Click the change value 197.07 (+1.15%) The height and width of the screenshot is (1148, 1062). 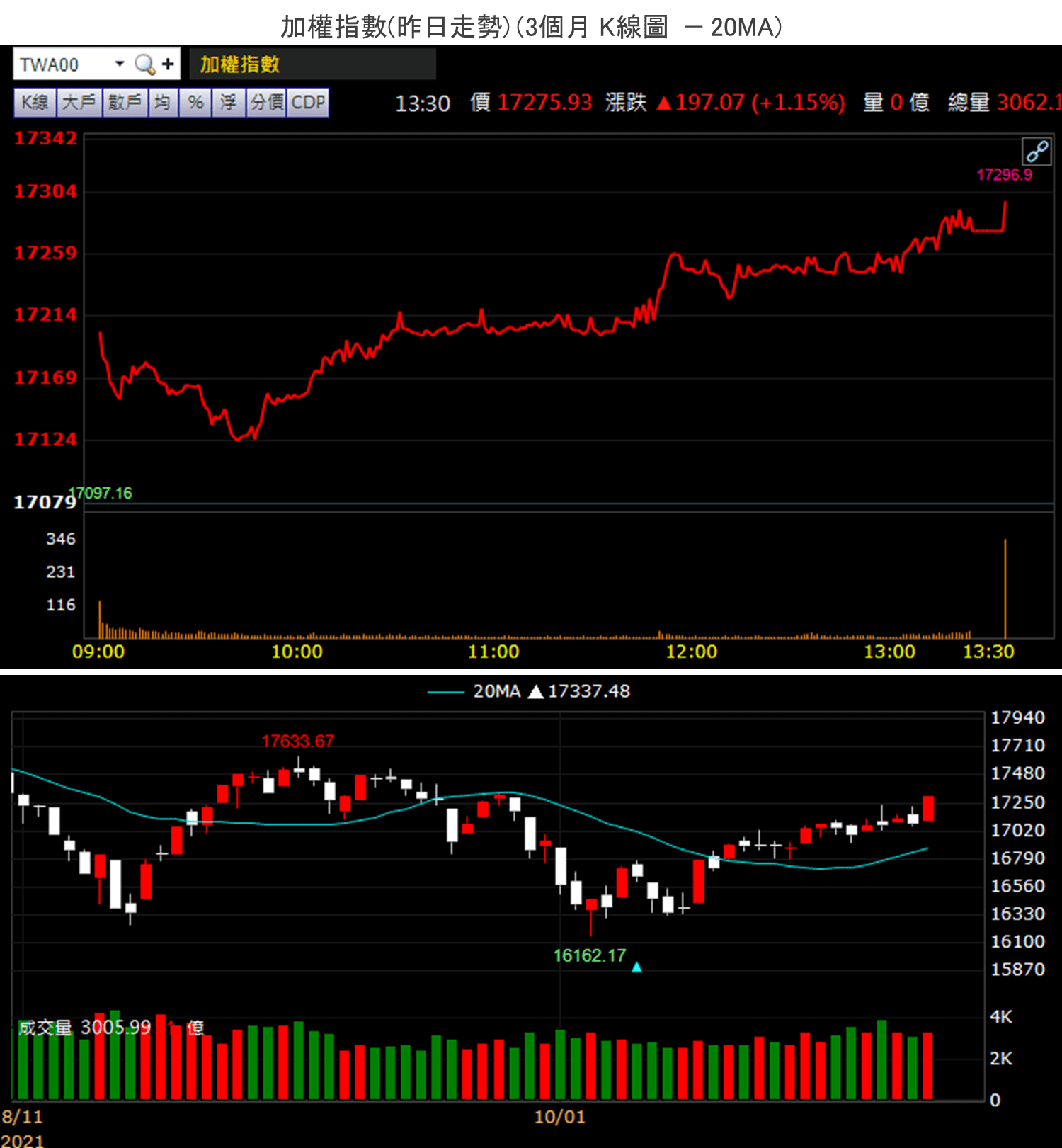point(751,103)
